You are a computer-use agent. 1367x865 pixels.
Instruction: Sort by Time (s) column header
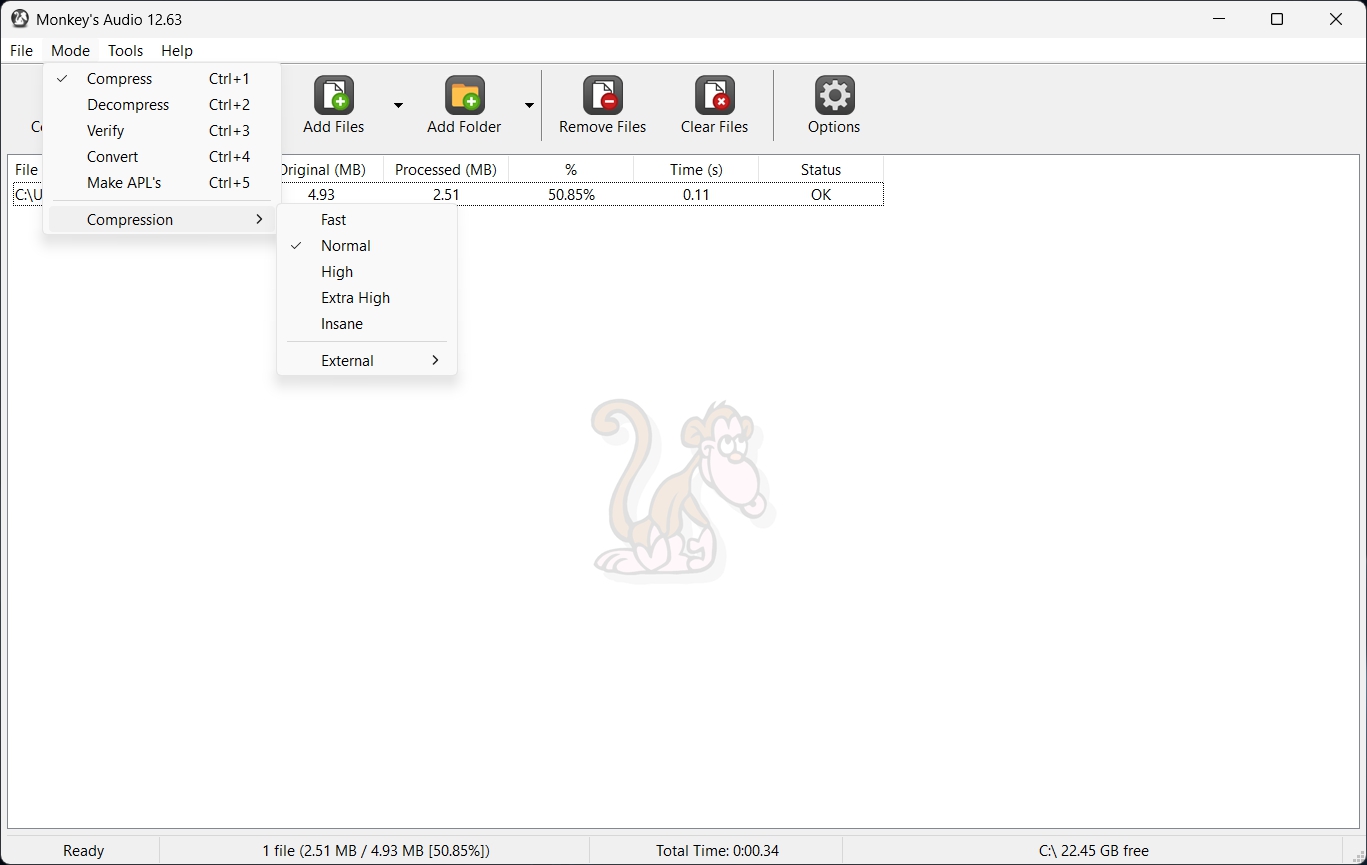click(696, 170)
